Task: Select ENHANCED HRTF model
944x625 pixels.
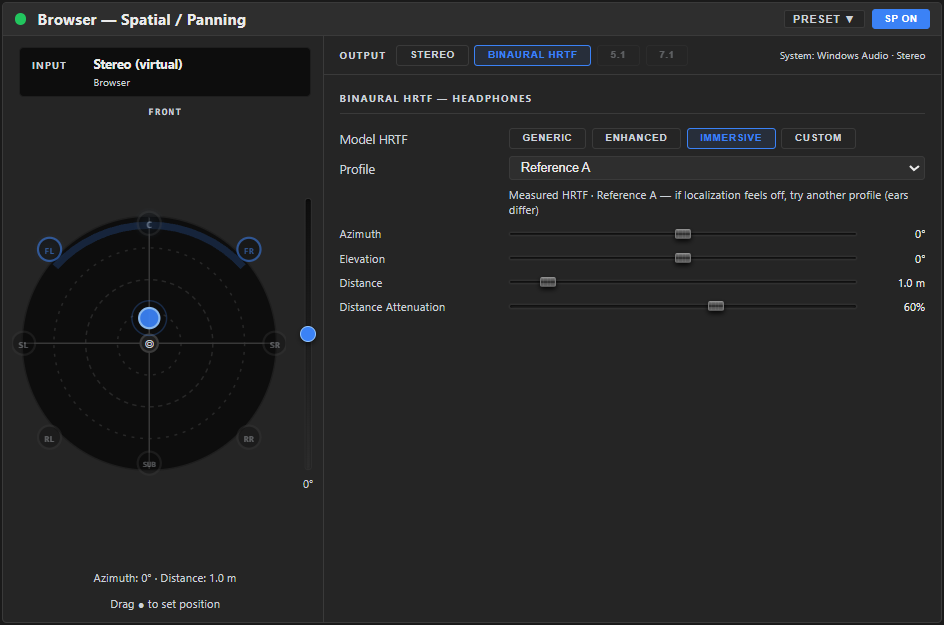Action: (x=636, y=138)
